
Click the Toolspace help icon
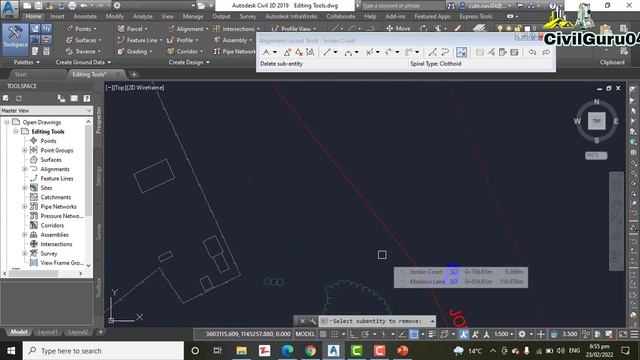(87, 98)
